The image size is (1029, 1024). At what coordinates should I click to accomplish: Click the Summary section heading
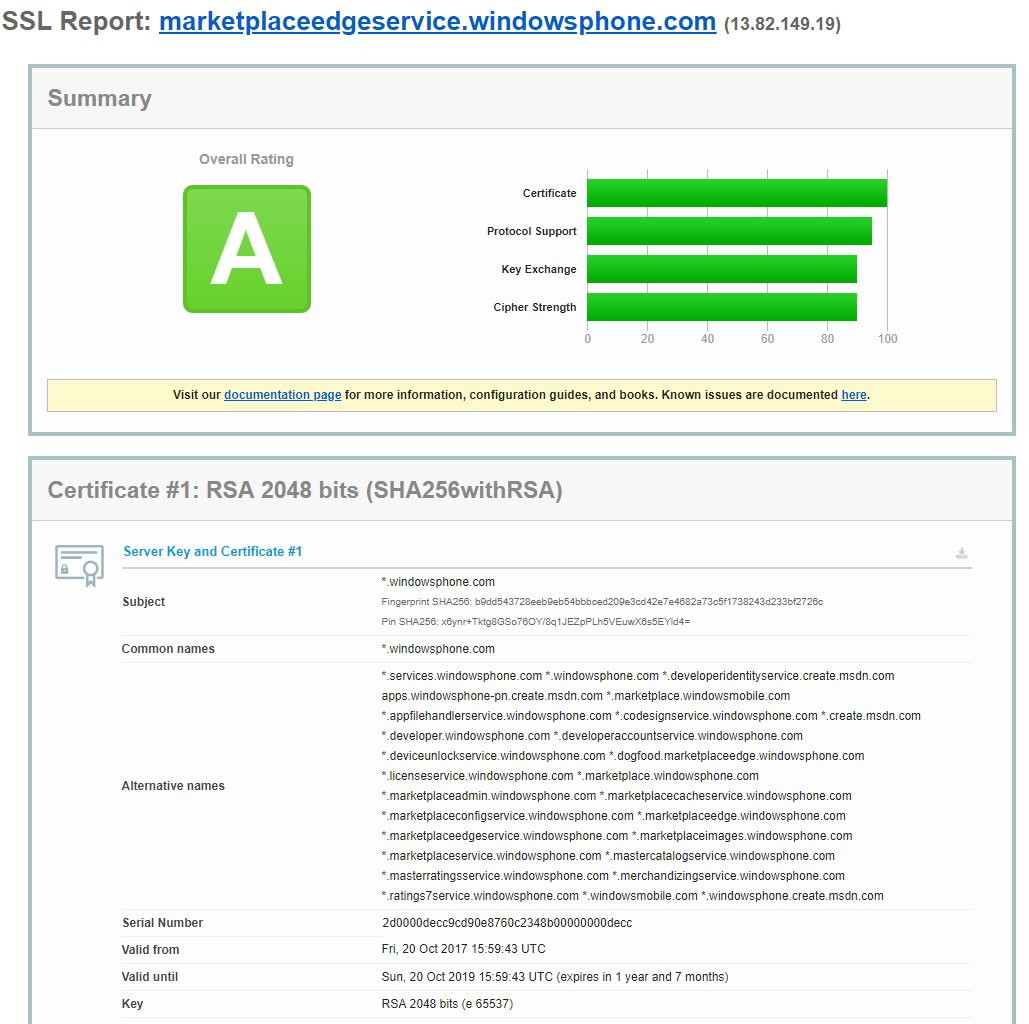click(100, 98)
